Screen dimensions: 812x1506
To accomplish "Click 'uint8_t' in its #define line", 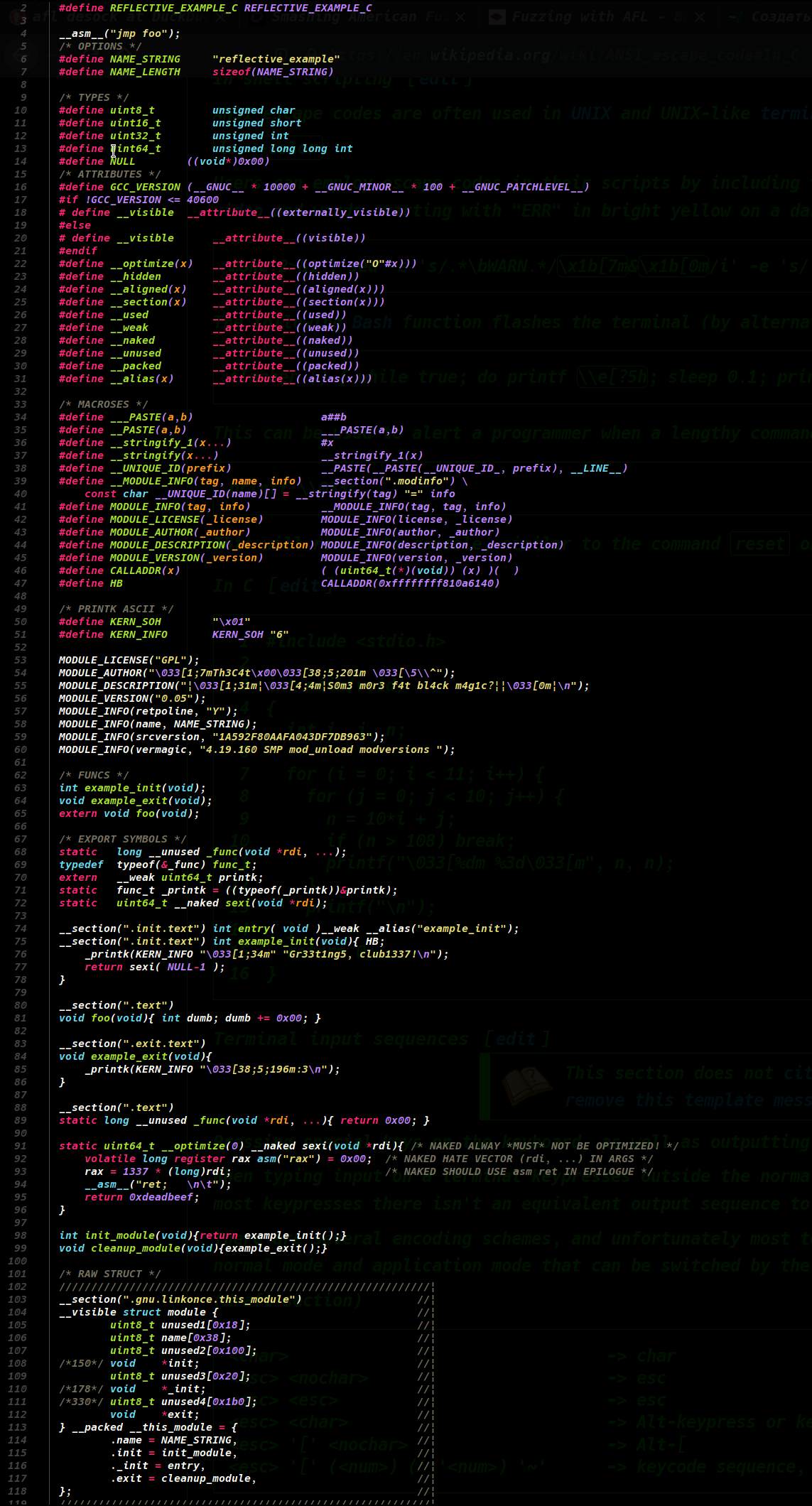I will (x=132, y=110).
